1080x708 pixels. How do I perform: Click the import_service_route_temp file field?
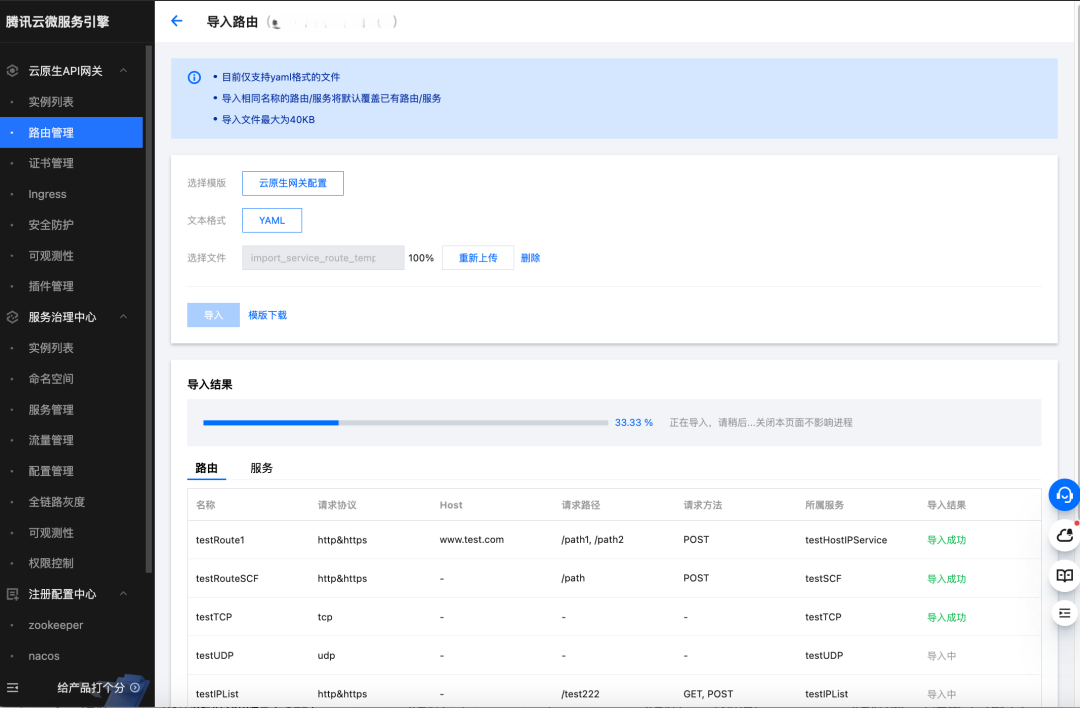[323, 258]
